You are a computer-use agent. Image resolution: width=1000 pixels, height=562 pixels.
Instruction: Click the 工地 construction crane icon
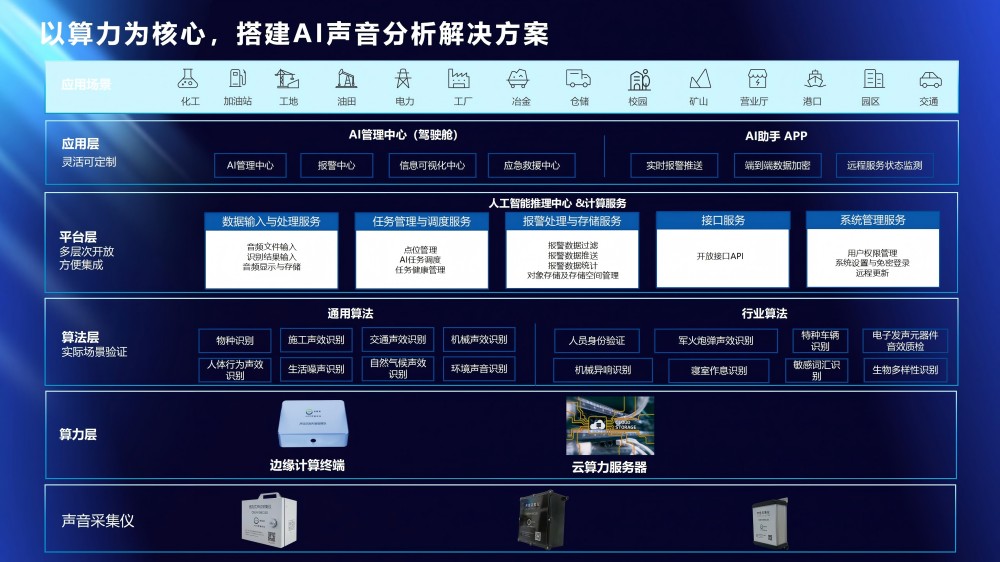[x=288, y=79]
